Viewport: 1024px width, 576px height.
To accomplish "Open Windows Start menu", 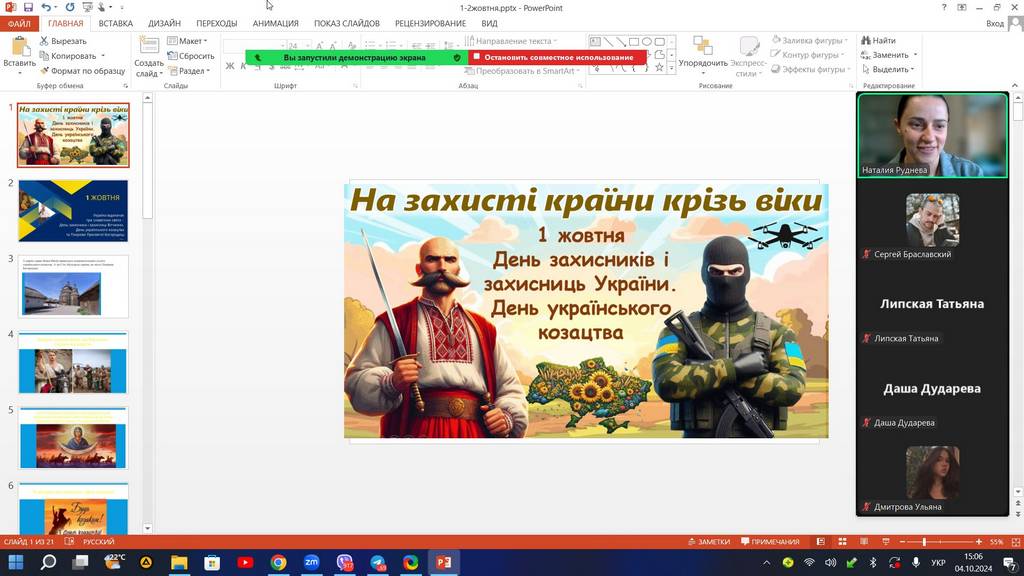I will pos(16,562).
